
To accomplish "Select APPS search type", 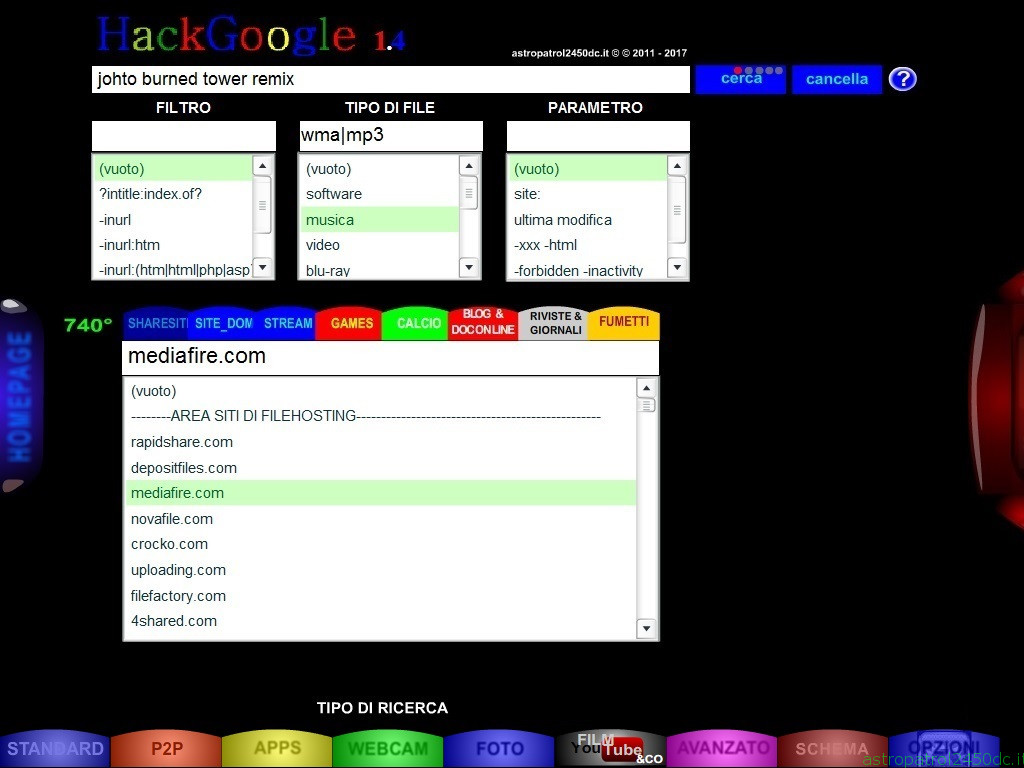I will (x=278, y=748).
